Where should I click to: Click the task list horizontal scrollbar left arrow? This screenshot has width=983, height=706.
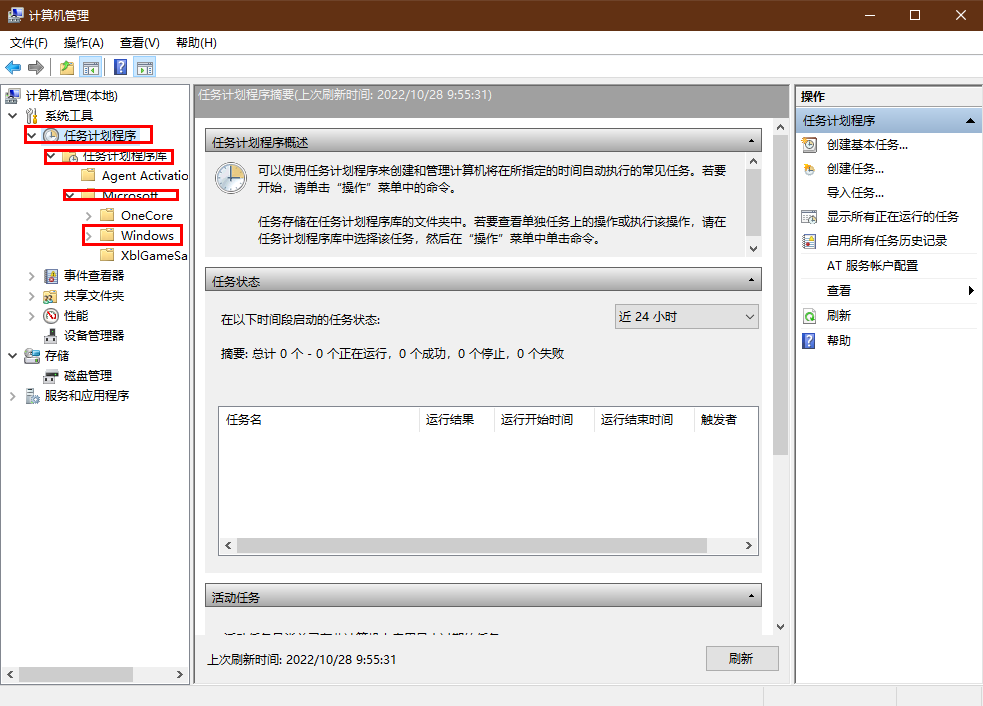(228, 545)
